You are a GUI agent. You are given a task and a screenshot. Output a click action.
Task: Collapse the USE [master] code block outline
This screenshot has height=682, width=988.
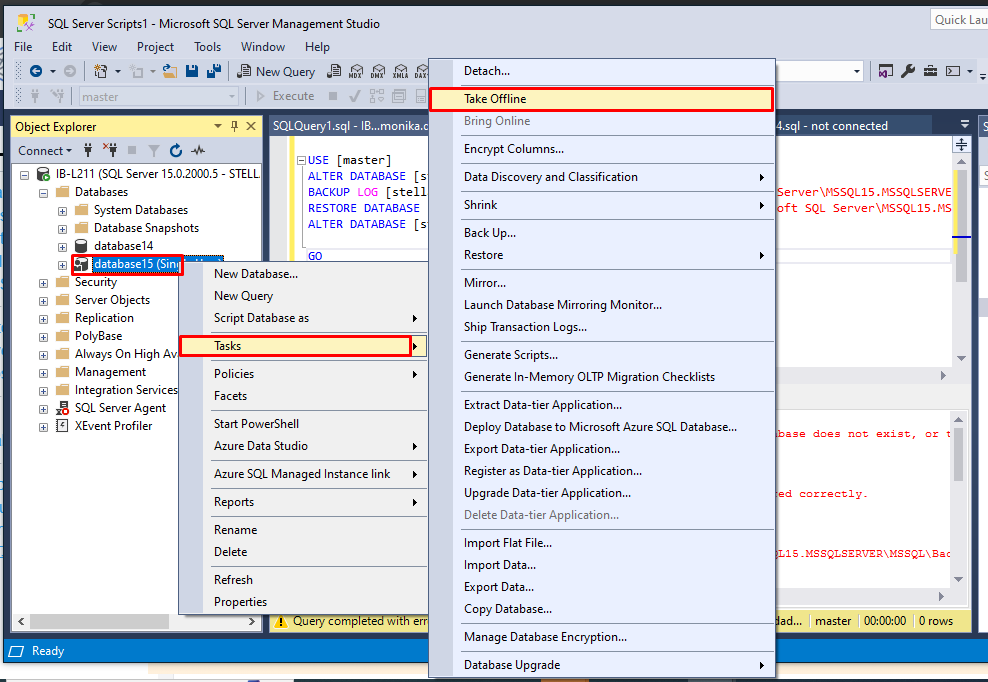click(299, 160)
